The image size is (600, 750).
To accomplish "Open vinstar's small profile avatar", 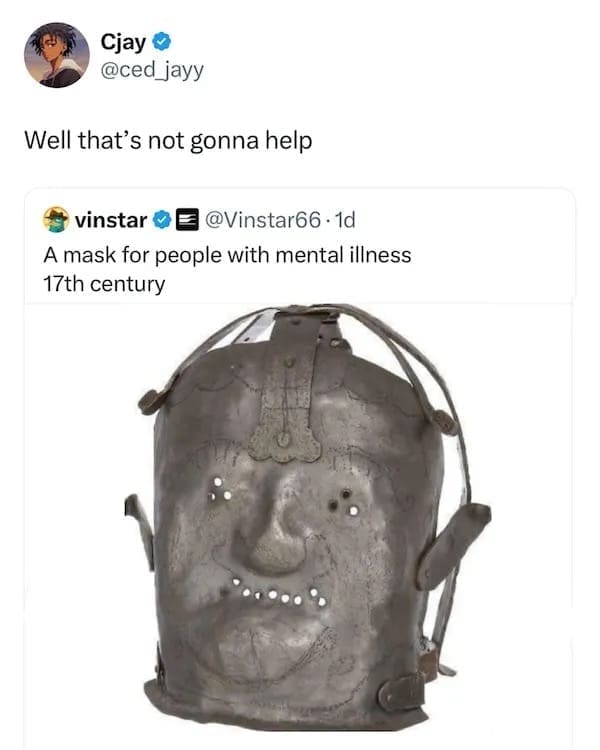I will [x=56, y=220].
